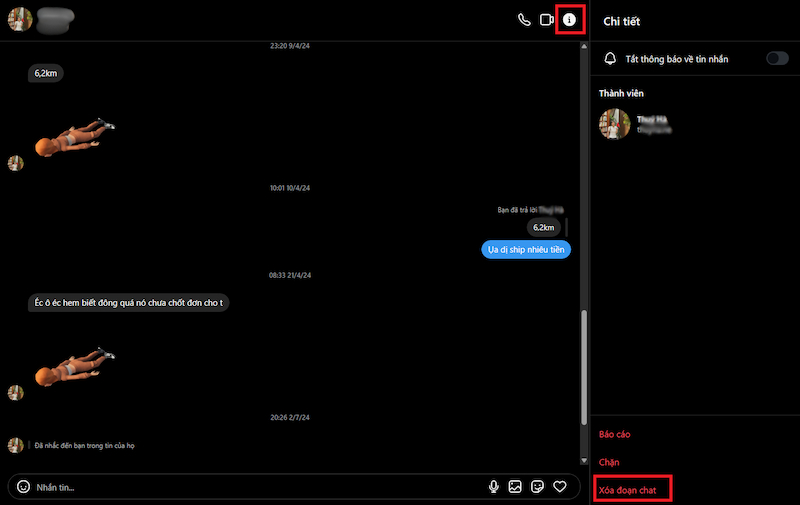Viewport: 800px width, 505px height.
Task: Attach a photo using the image icon
Action: [515, 487]
